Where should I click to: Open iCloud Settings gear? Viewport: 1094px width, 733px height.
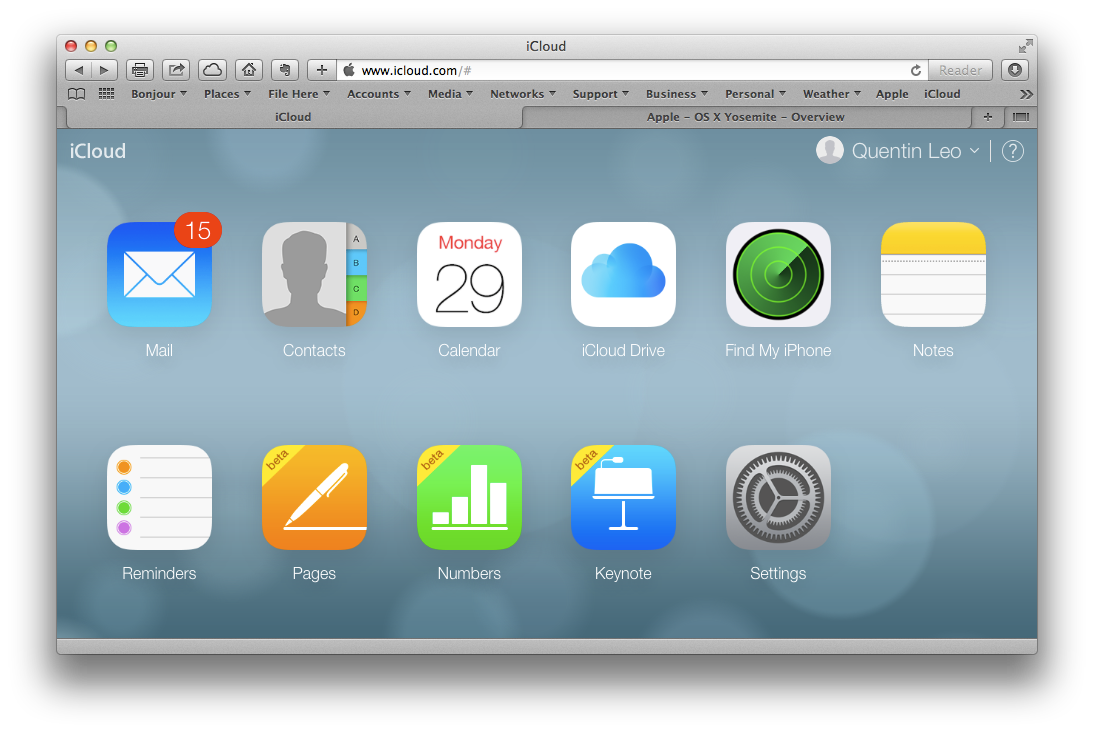778,498
